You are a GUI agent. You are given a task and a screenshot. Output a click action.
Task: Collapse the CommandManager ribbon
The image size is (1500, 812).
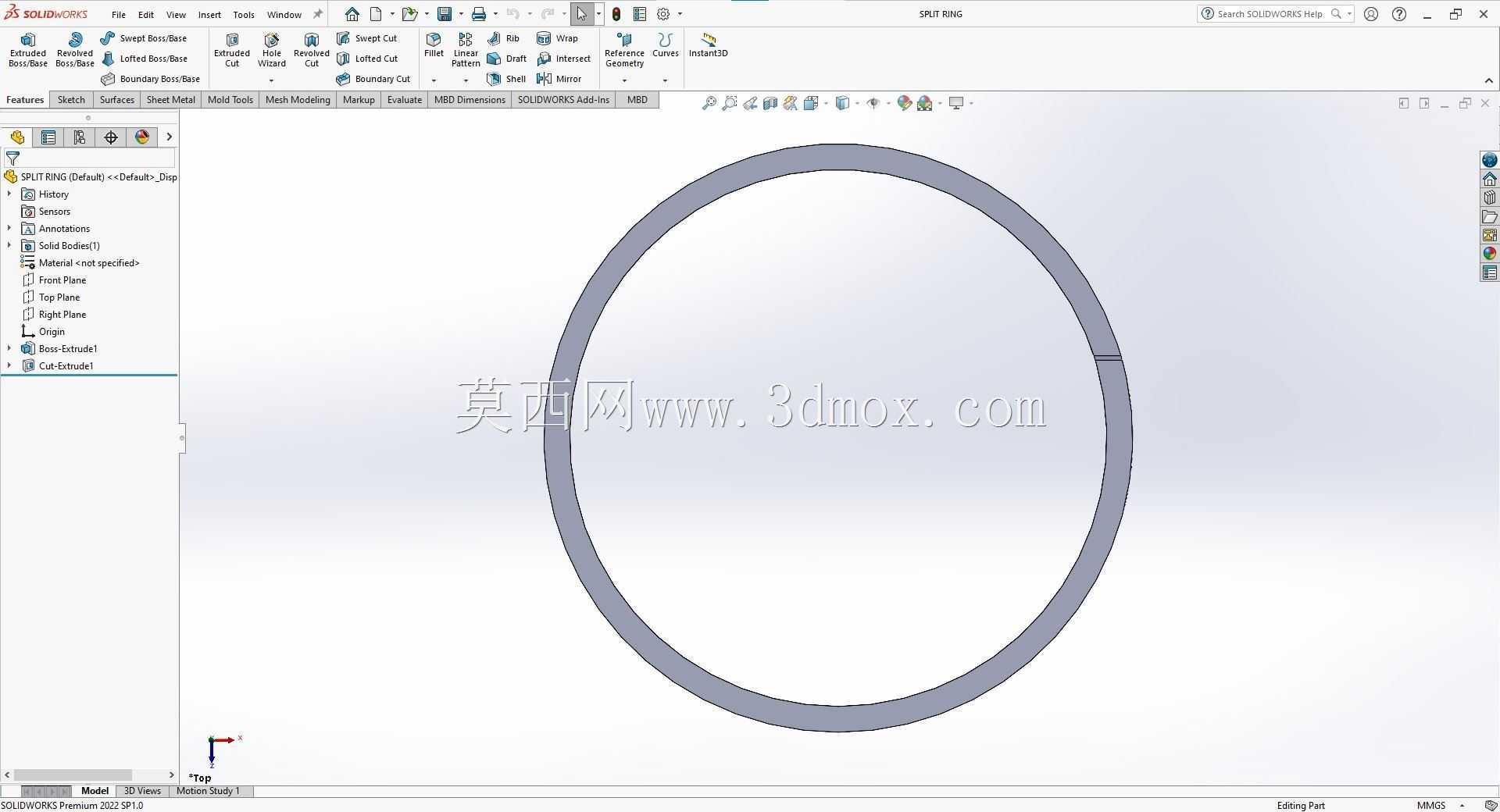[1488, 80]
